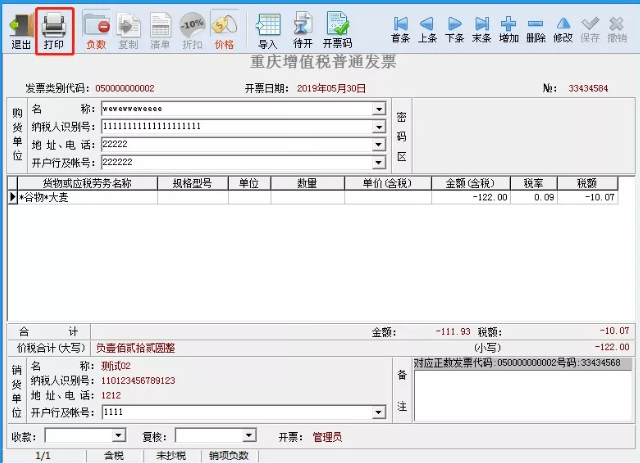Click the 退出 (Exit) icon
The width and height of the screenshot is (640, 463).
click(19, 28)
